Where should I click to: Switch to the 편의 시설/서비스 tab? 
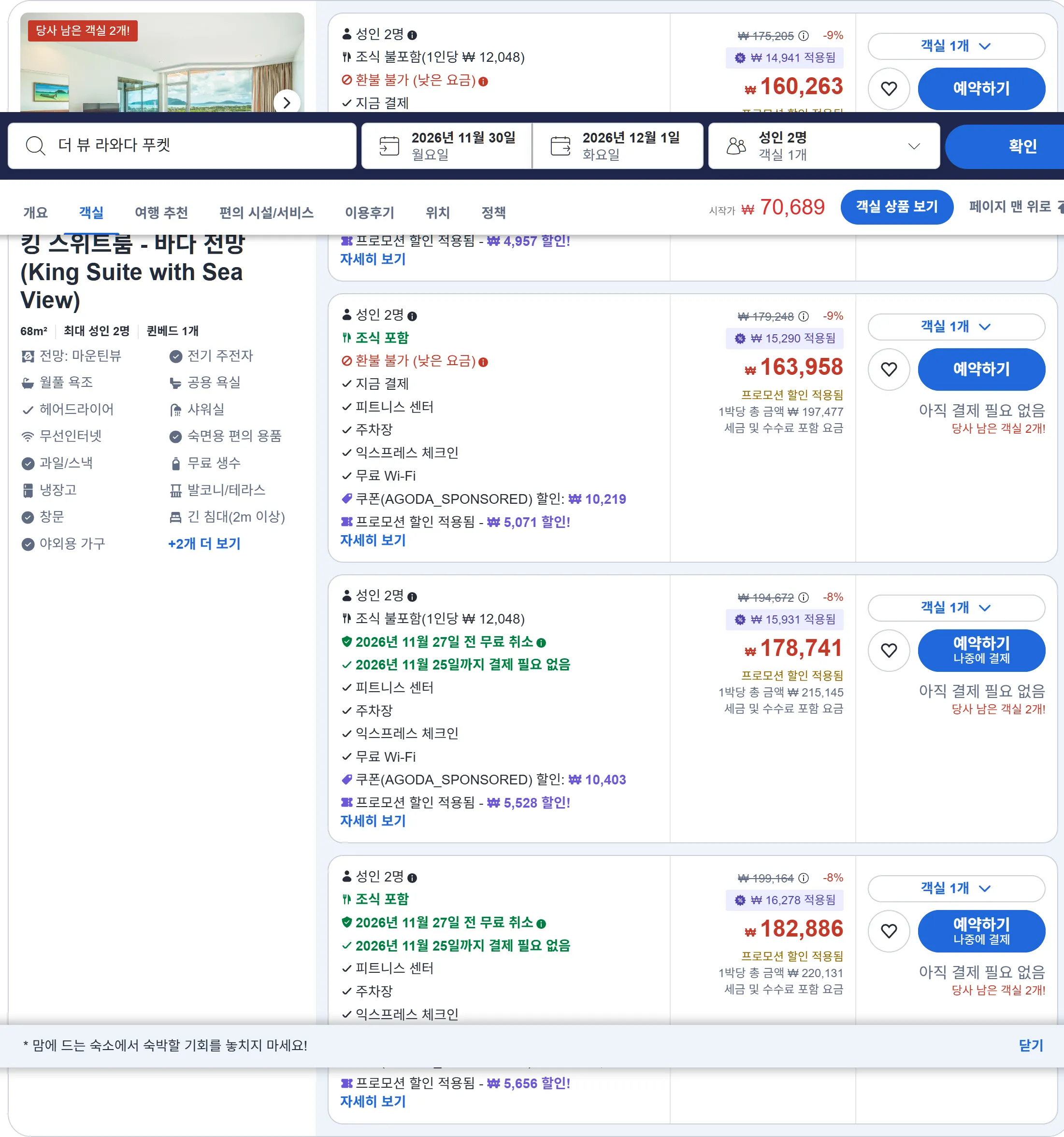[267, 213]
